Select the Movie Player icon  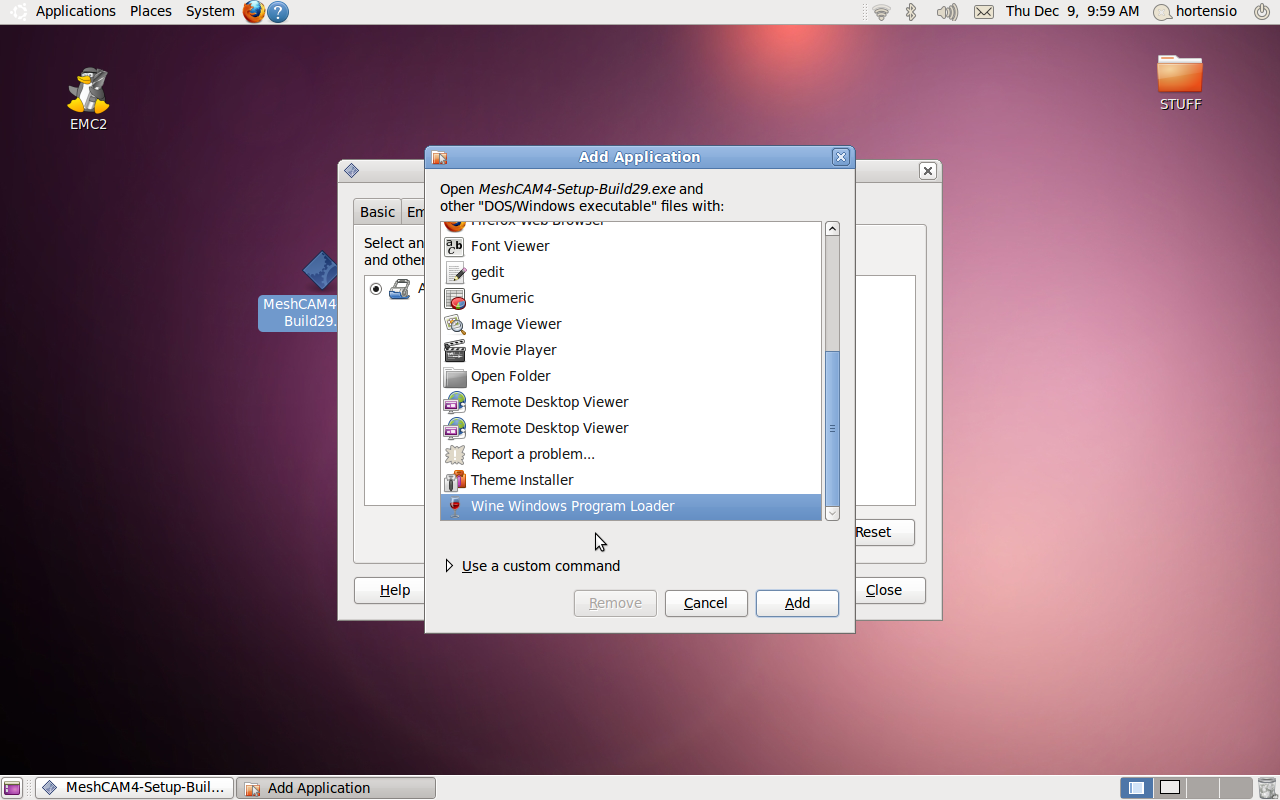[x=455, y=350]
